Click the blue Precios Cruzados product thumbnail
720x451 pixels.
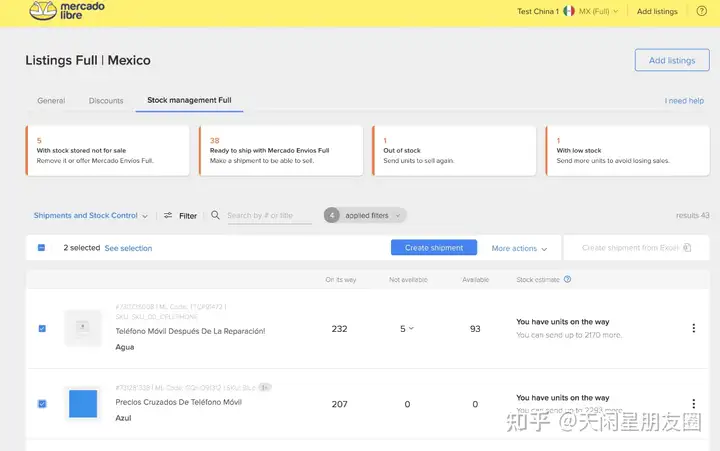coord(83,403)
